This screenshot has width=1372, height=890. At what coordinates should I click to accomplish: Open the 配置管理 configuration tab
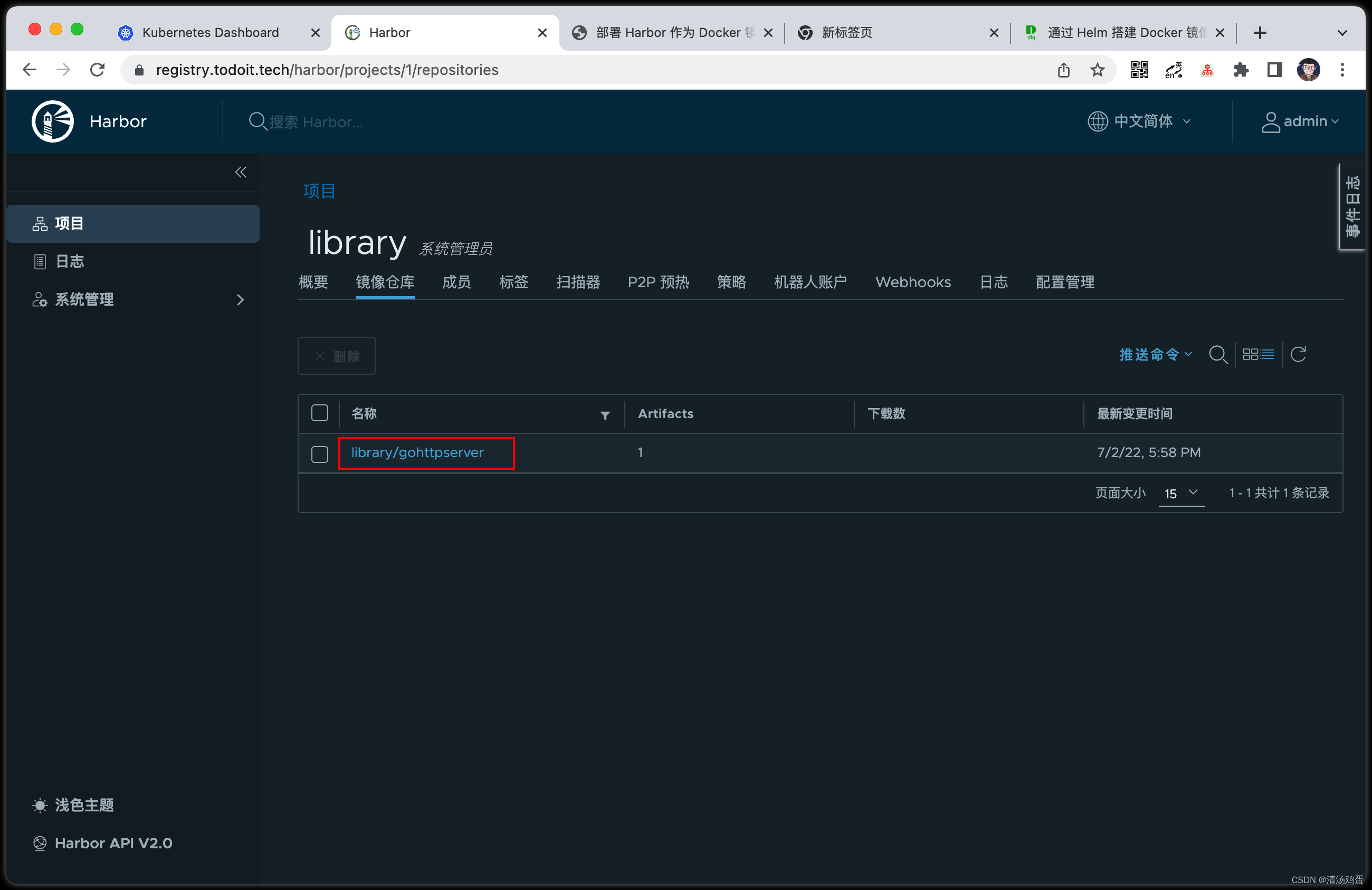1065,282
